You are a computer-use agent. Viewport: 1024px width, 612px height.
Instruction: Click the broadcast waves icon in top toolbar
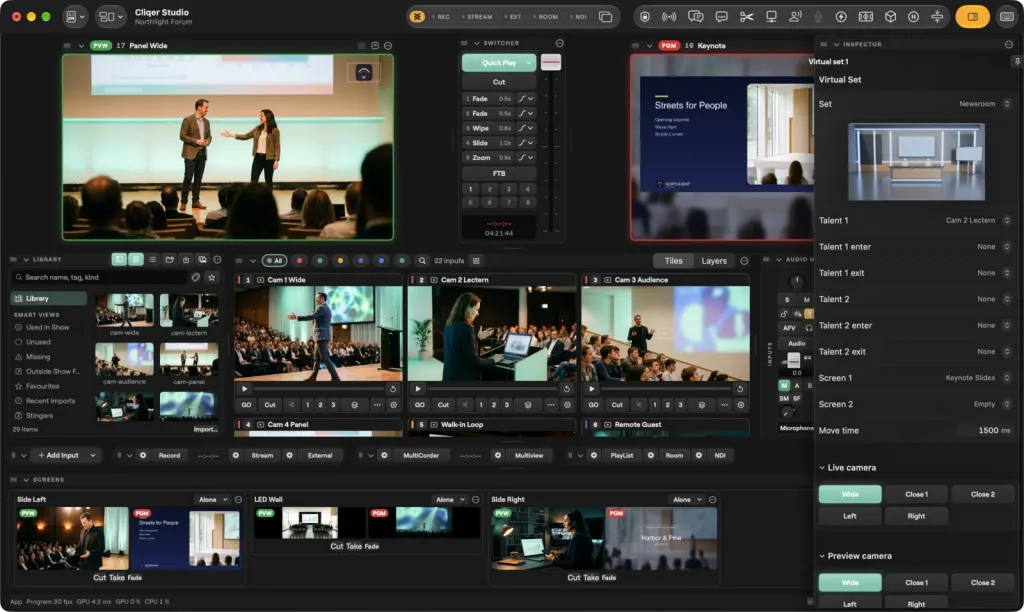(x=669, y=17)
